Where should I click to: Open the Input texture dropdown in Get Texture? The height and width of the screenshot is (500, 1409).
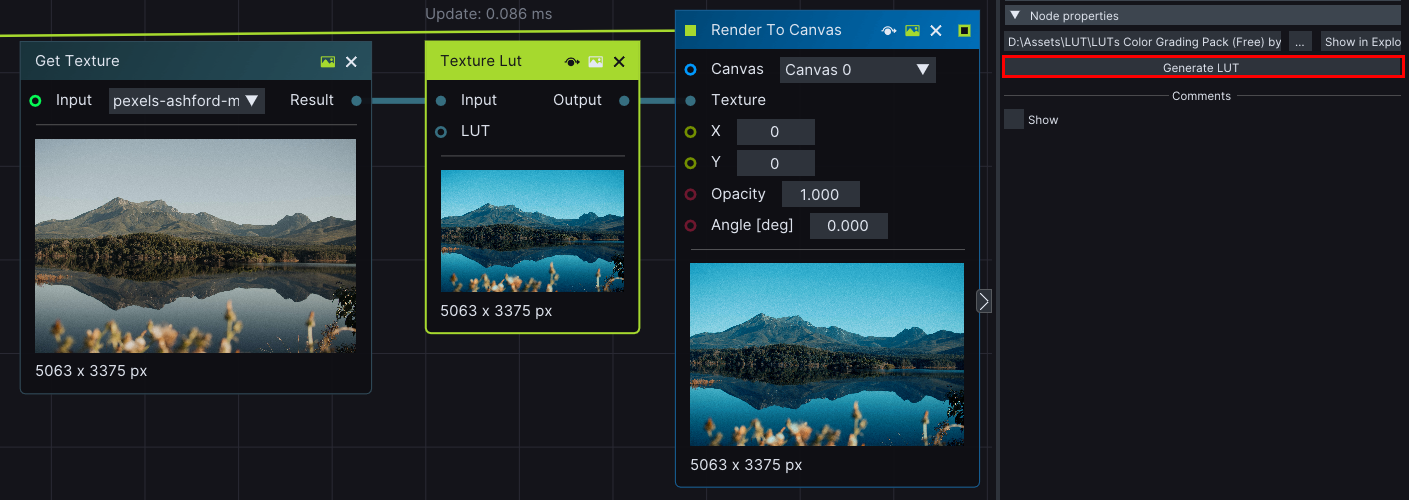(x=186, y=101)
